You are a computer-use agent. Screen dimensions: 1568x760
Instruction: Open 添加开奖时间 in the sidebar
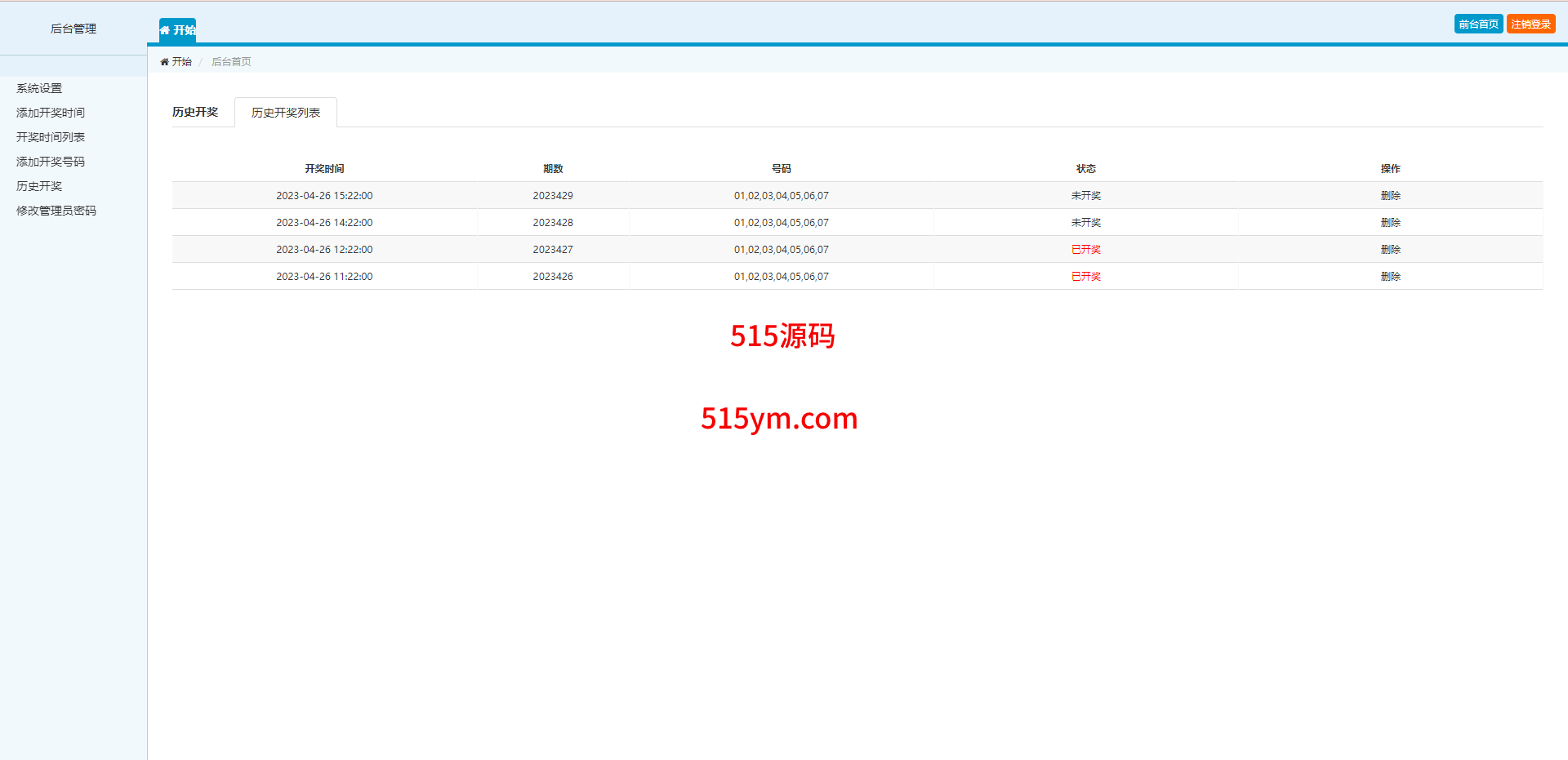pyautogui.click(x=51, y=113)
